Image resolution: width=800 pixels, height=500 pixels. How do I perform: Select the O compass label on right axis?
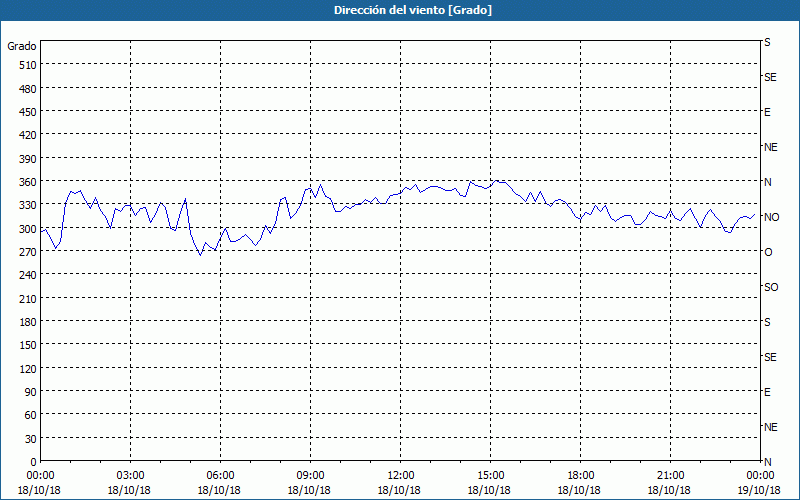pos(768,252)
